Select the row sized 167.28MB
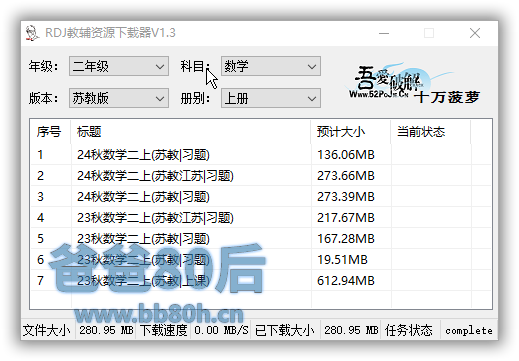Viewport: 519px width, 361px height. point(261,239)
